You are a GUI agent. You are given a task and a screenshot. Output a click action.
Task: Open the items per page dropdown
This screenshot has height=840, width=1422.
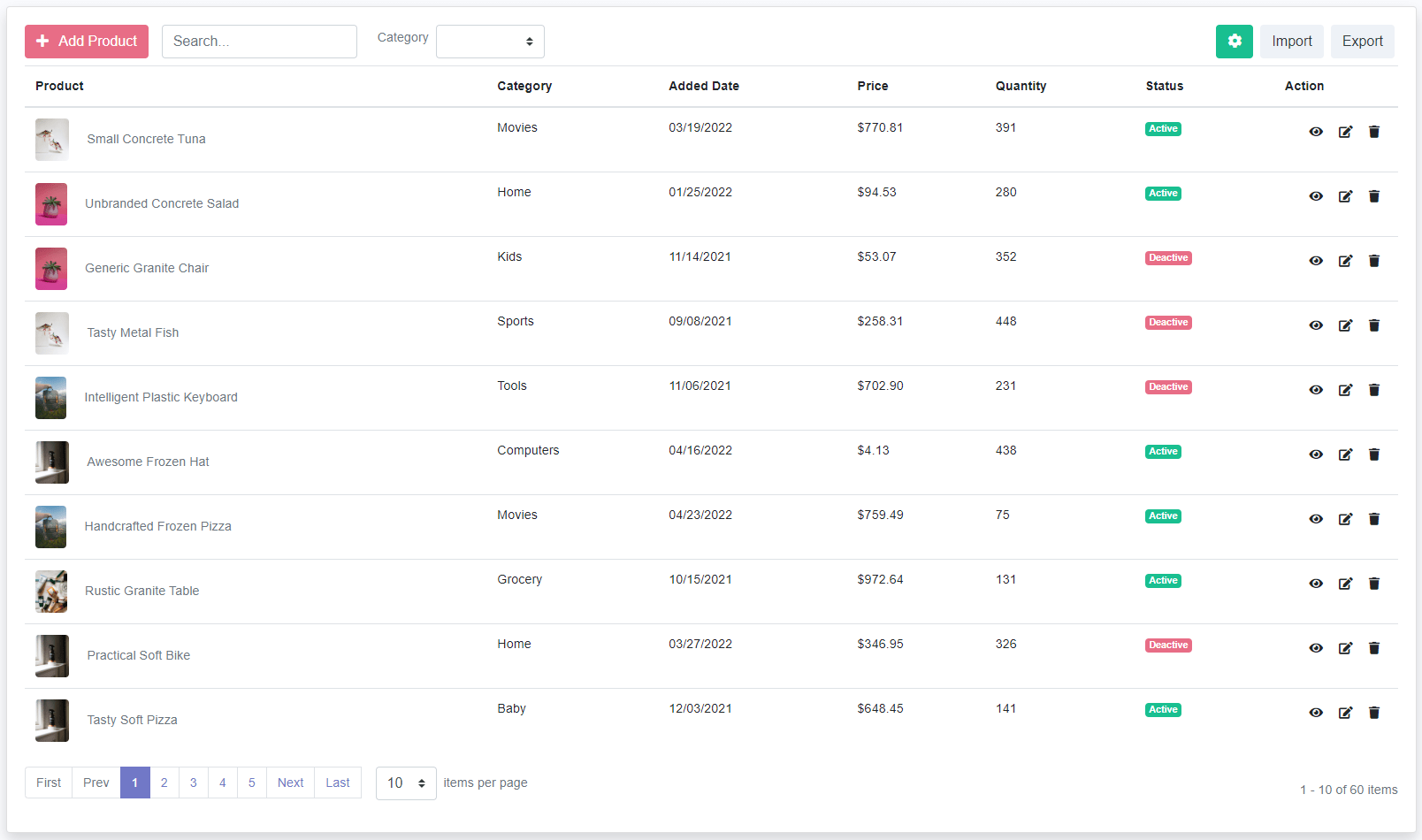click(406, 783)
